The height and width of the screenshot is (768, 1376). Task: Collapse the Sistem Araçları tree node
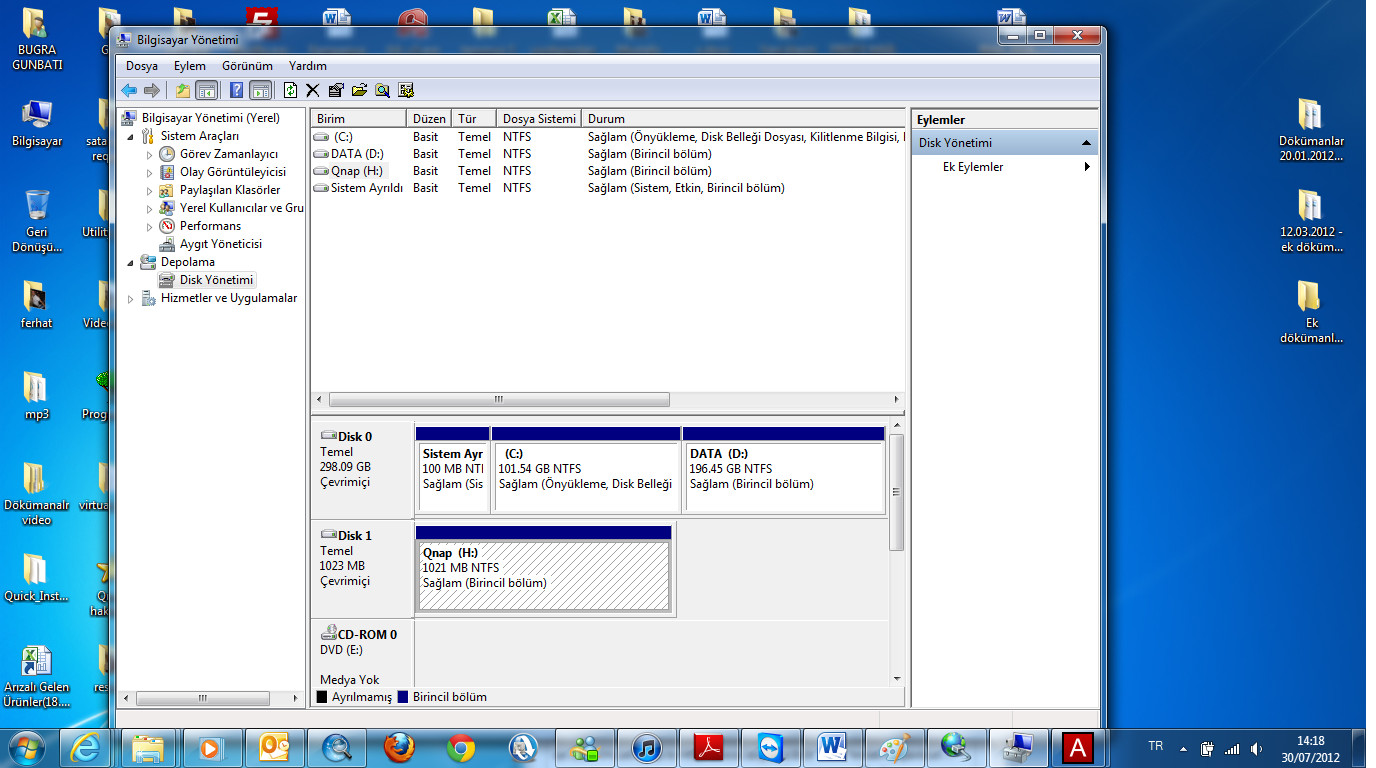point(130,136)
